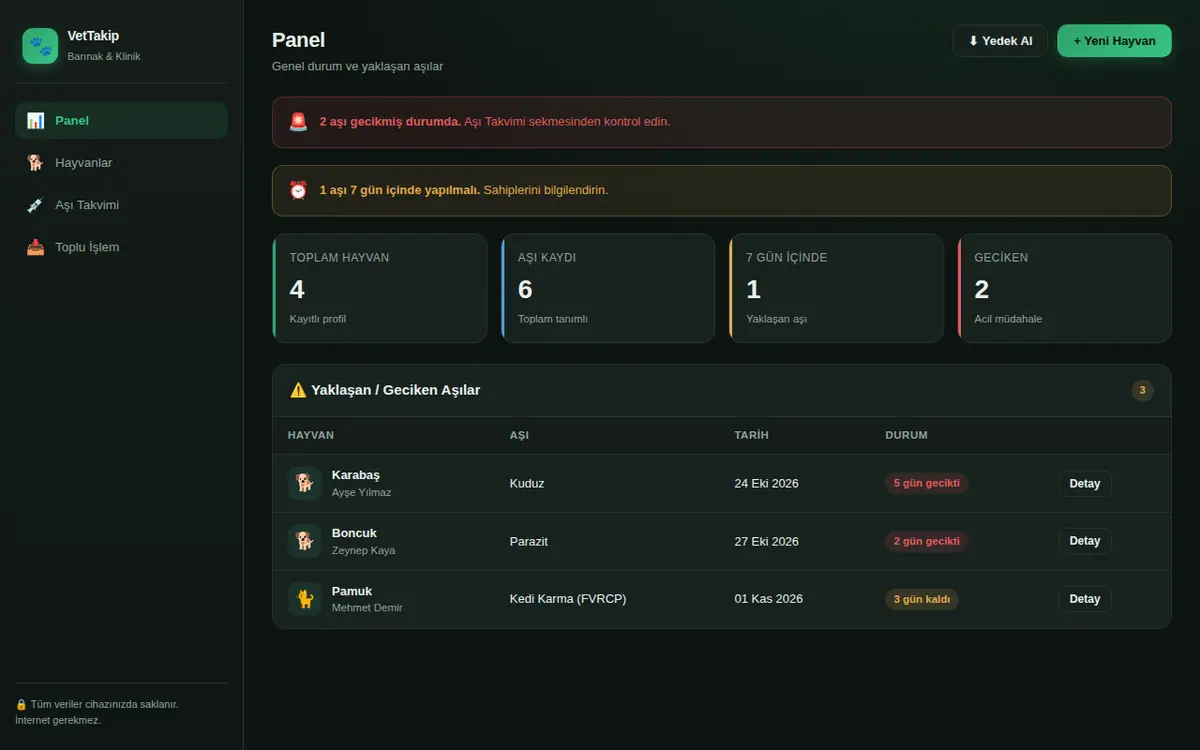
Task: Open Detay for the Karabaş Kuduz vaccine
Action: [1085, 484]
